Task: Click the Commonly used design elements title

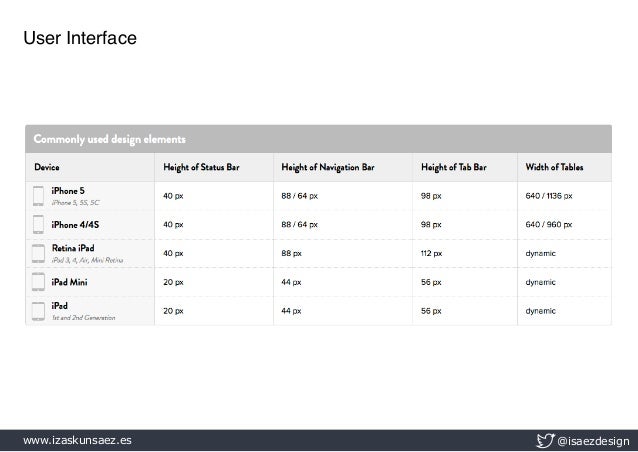Action: [109, 137]
